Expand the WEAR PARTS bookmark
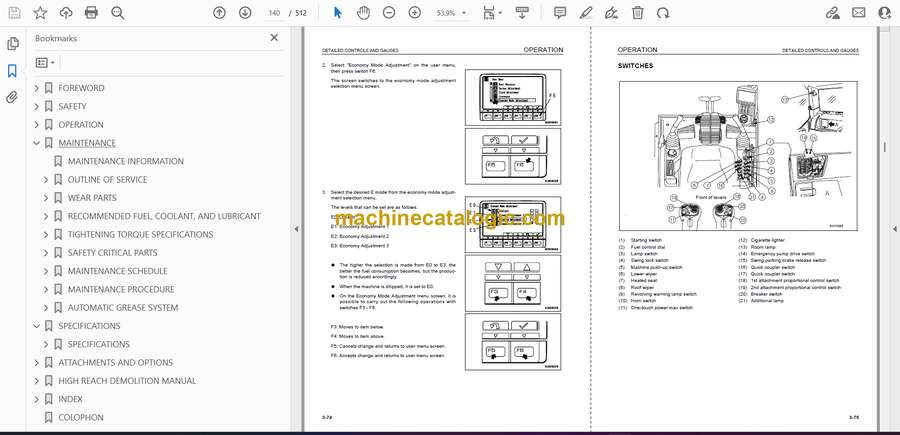 pyautogui.click(x=46, y=198)
